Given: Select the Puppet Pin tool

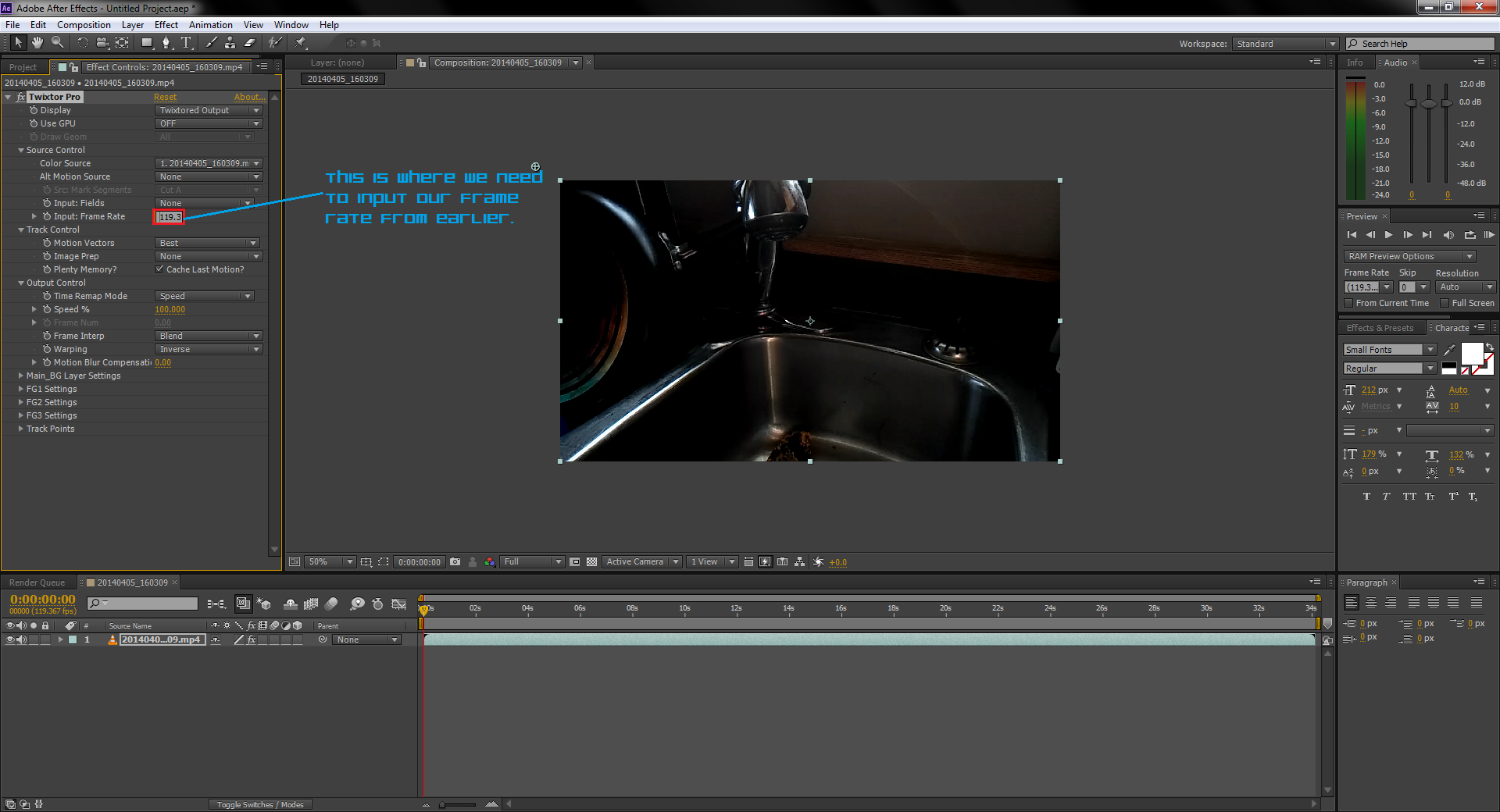Looking at the screenshot, I should 301,42.
